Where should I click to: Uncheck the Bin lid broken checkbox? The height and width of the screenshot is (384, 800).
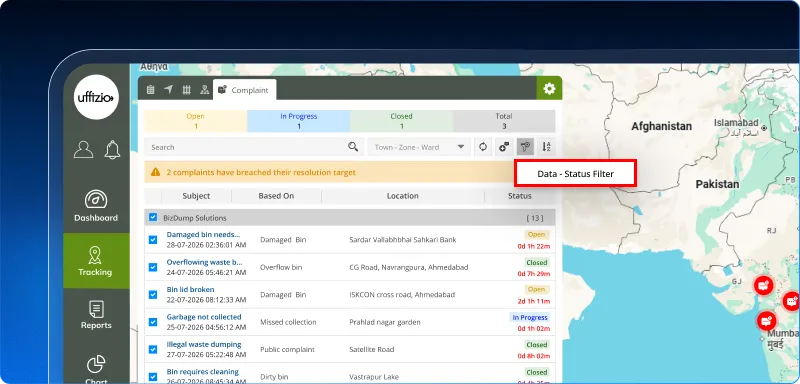pos(153,295)
